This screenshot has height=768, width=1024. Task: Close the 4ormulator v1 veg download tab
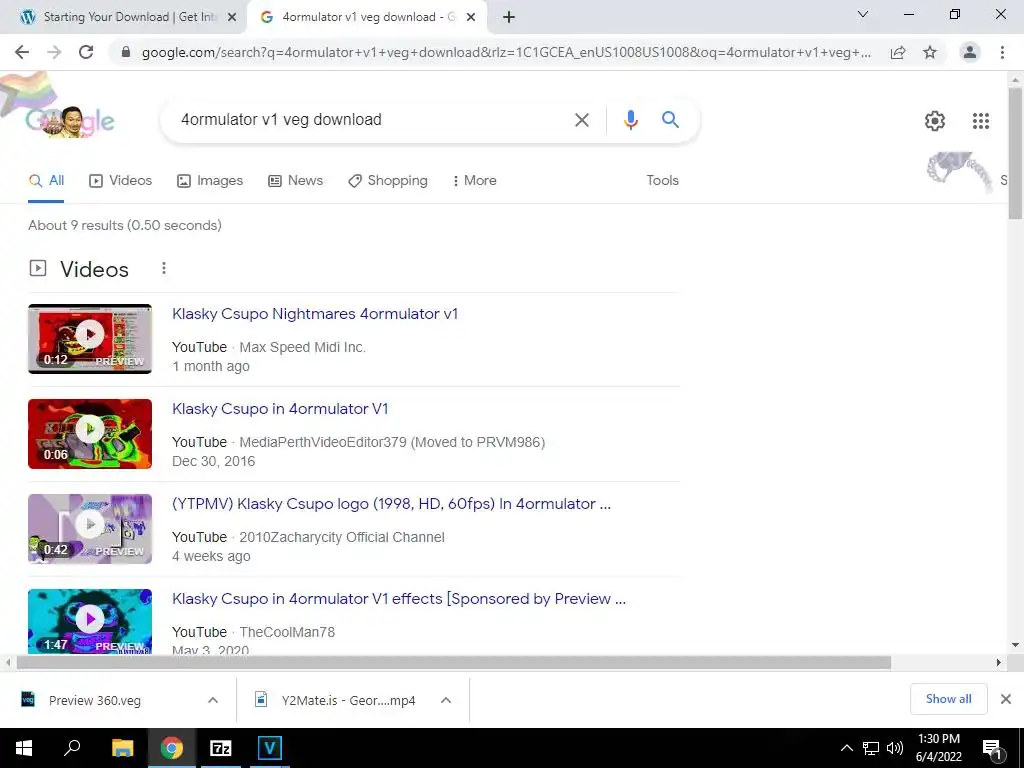(x=471, y=18)
